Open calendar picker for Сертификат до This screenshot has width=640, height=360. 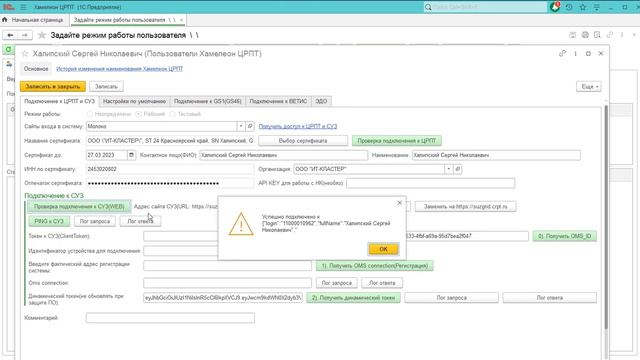click(x=131, y=155)
